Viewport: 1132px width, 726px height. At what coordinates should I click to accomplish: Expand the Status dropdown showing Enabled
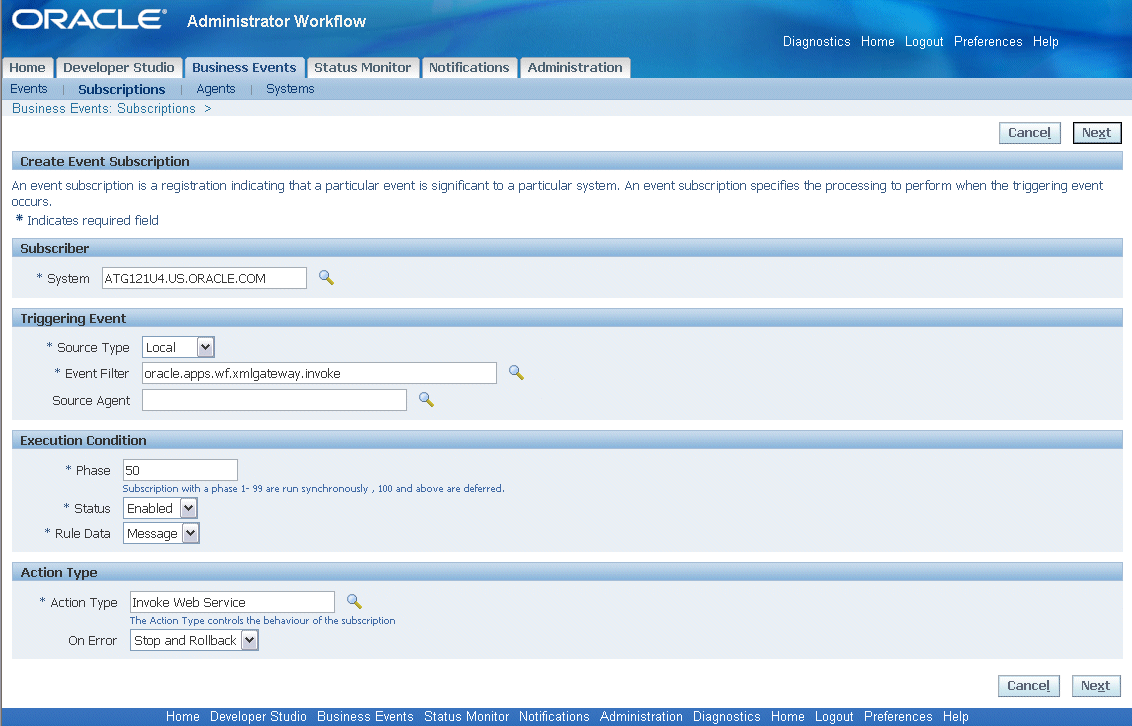(188, 508)
